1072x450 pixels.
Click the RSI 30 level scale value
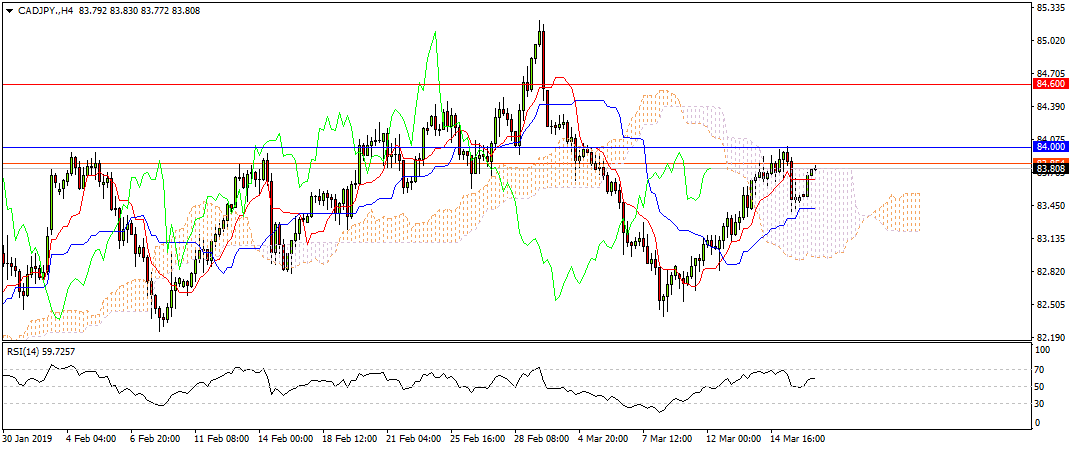(1041, 404)
